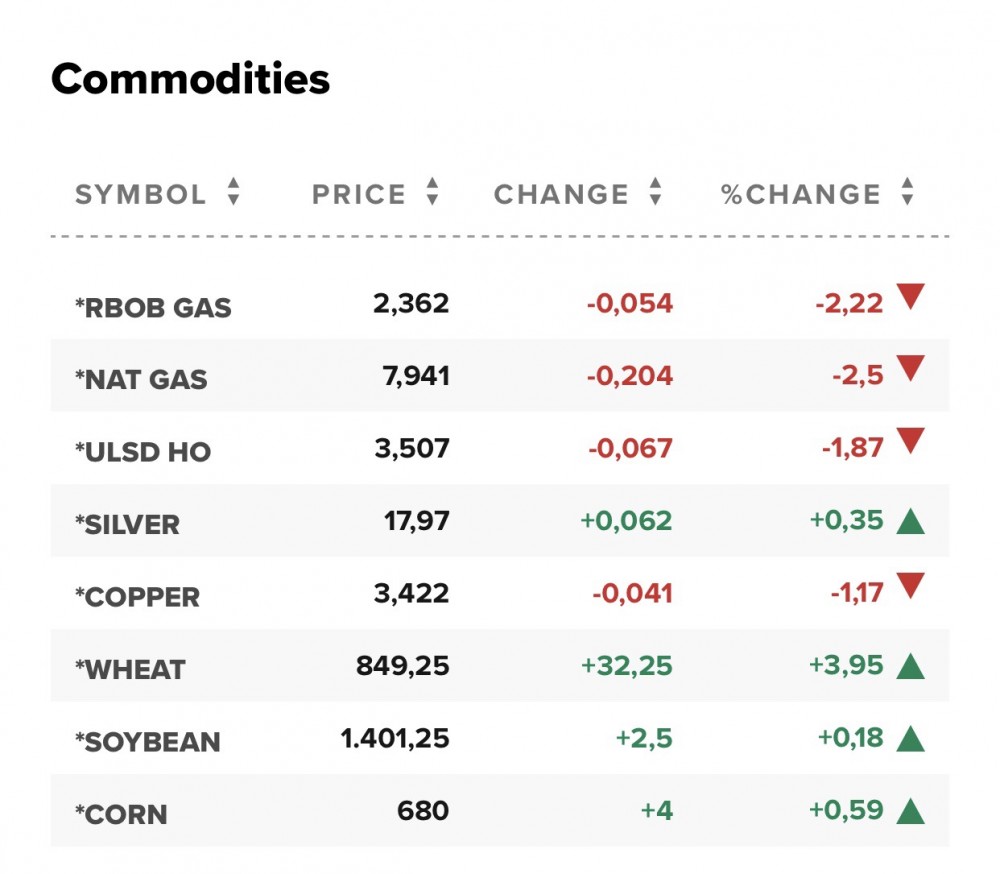The height and width of the screenshot is (874, 1000).
Task: Click the CHANGE column sort arrows
Action: [655, 192]
